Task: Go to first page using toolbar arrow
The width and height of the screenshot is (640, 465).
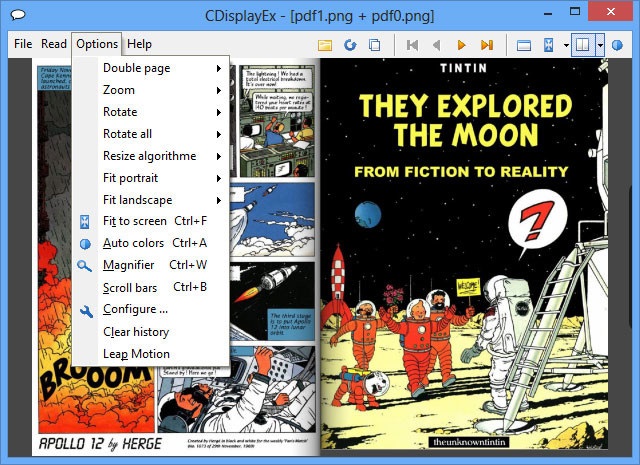Action: (x=412, y=45)
